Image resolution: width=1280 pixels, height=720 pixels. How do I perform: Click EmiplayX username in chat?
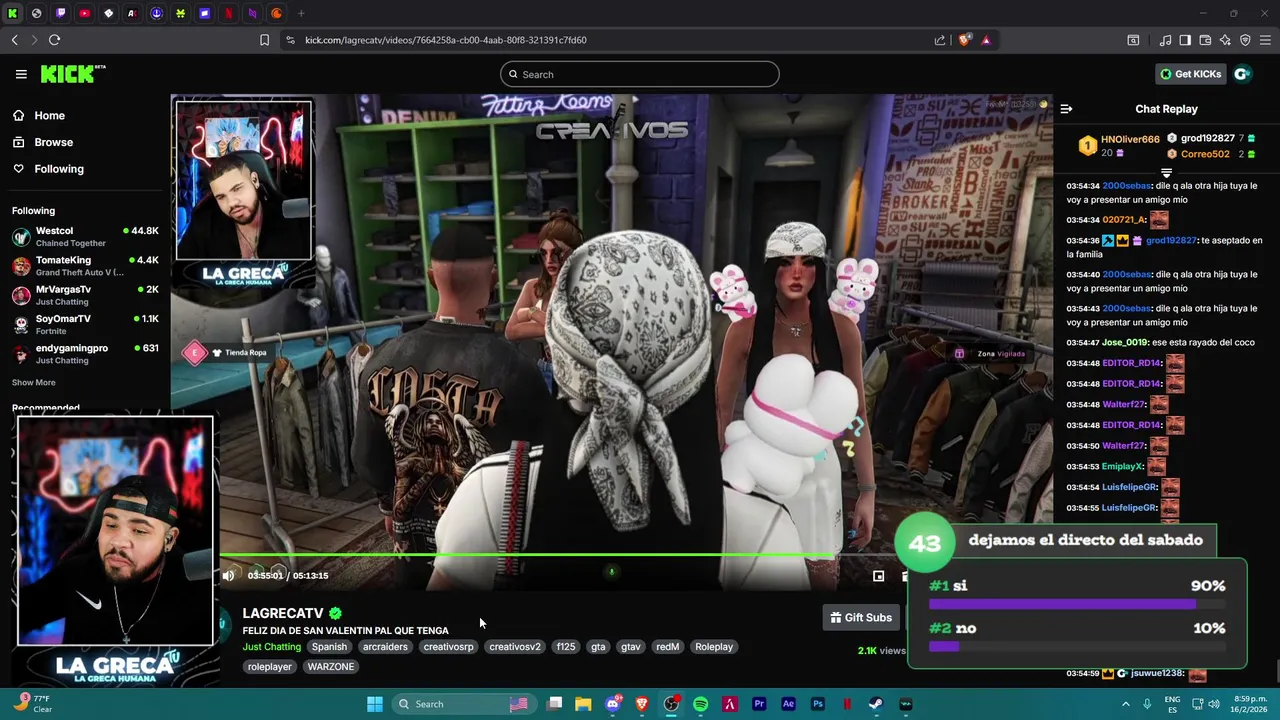1122,467
